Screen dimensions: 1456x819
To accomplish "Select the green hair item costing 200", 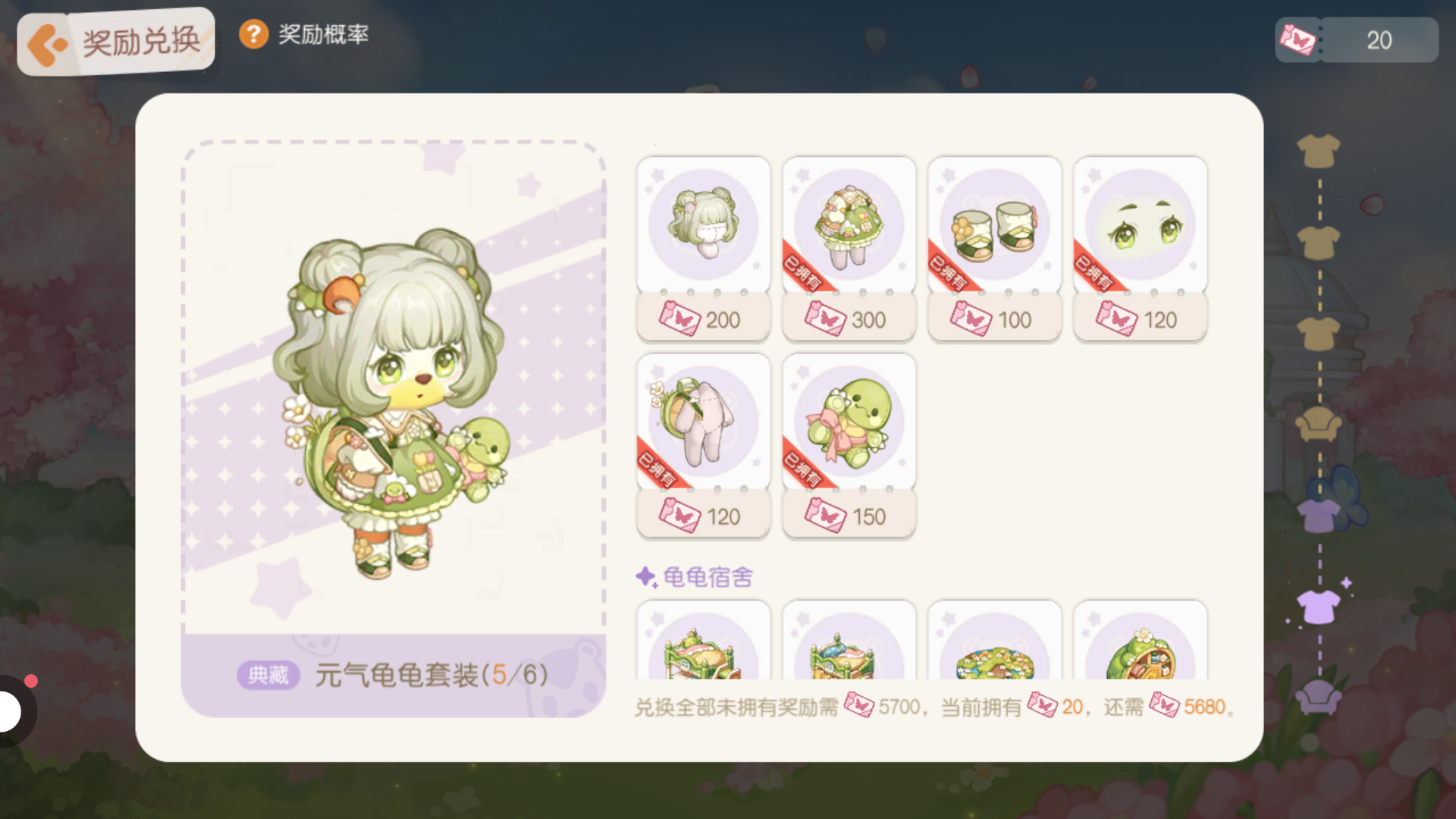I will (x=704, y=249).
